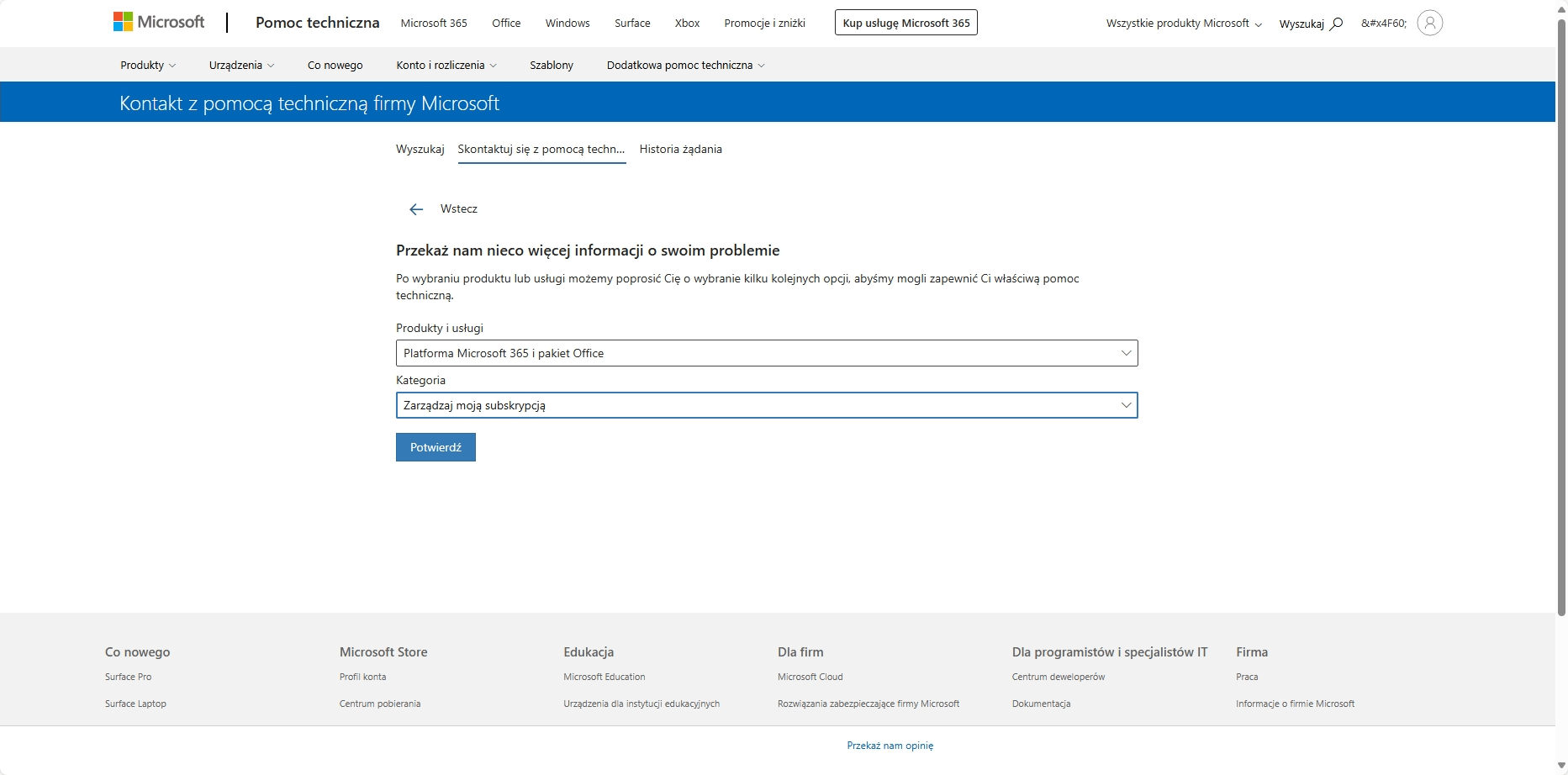The width and height of the screenshot is (1568, 775).
Task: Switch to the Wyszukaj tab
Action: coord(420,149)
